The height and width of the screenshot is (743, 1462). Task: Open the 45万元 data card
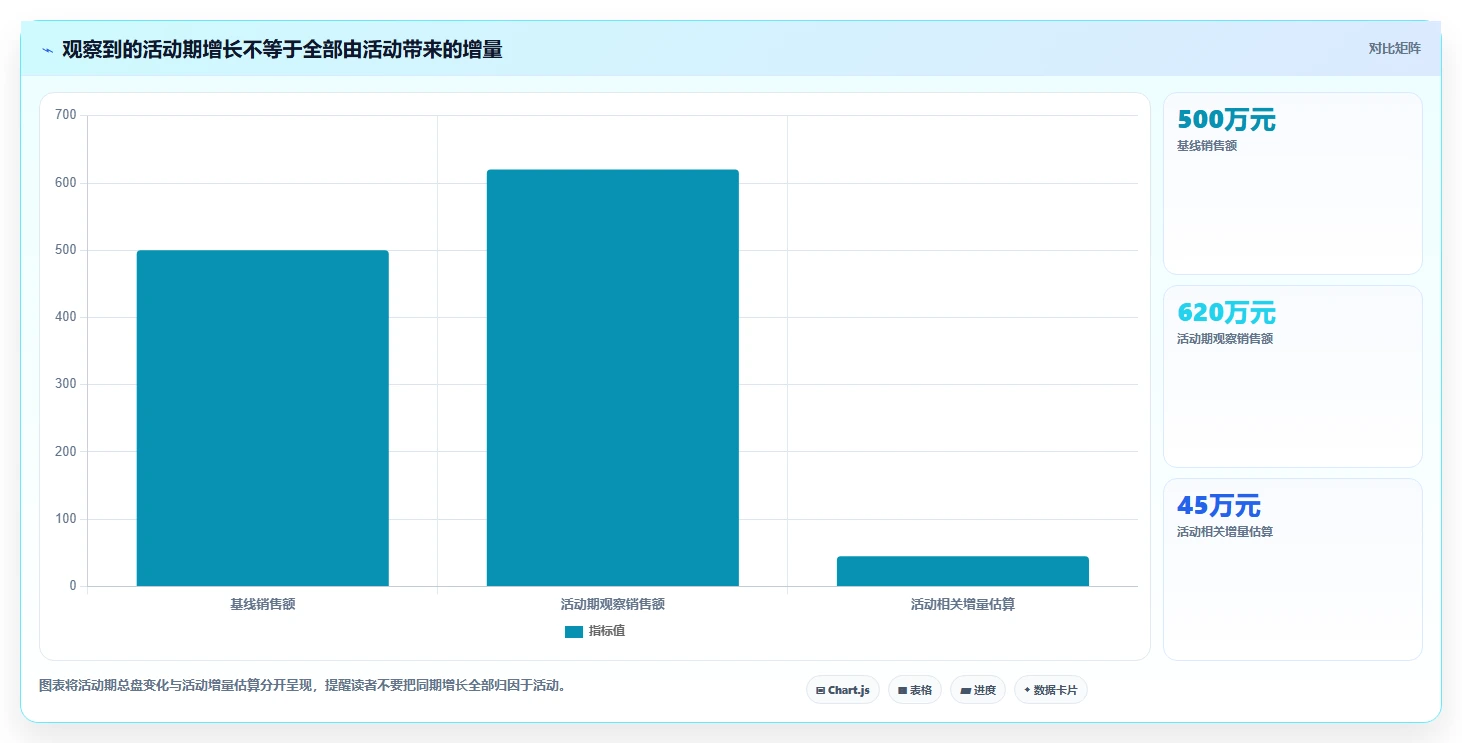(1293, 569)
